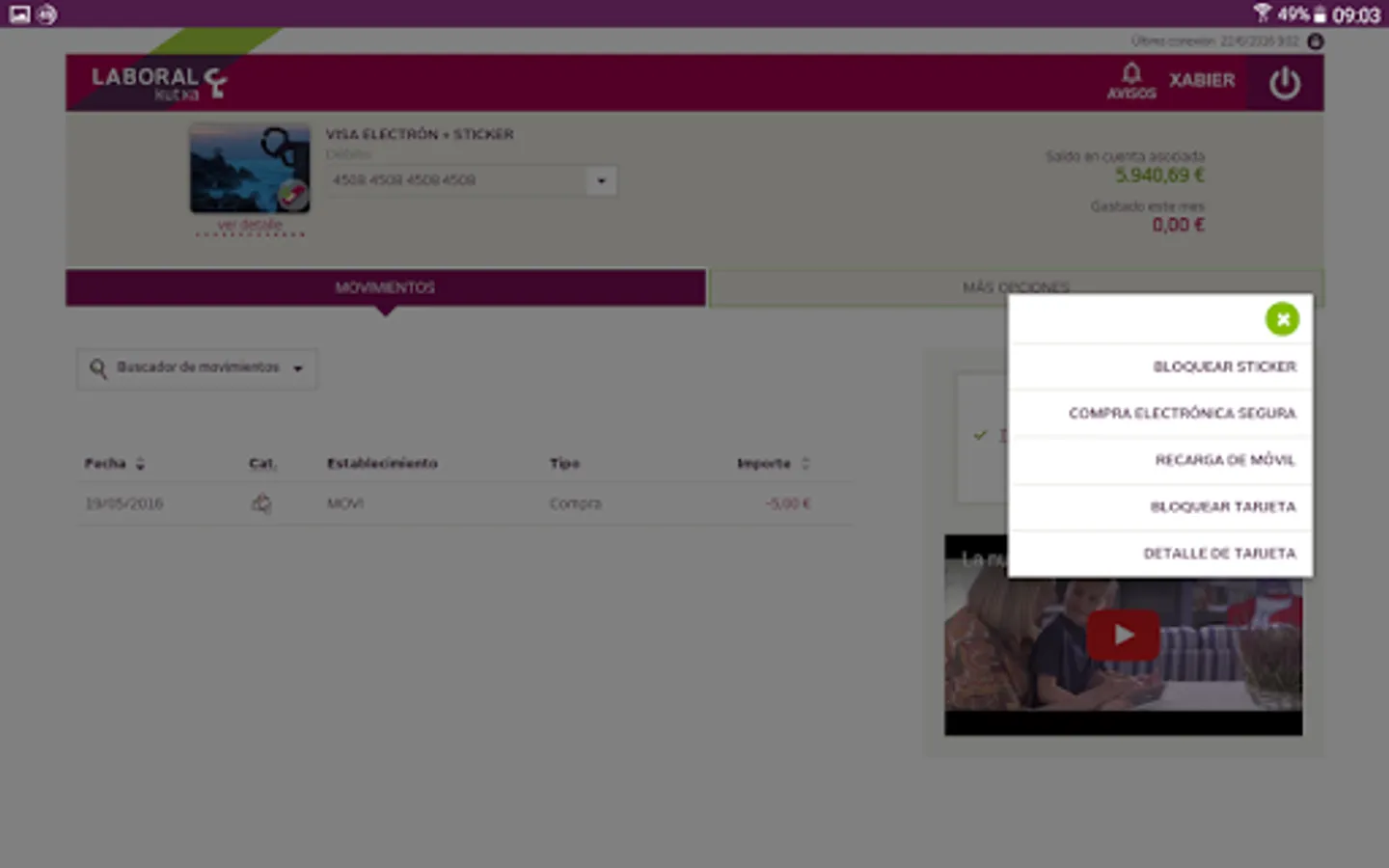Click the 5.940,69 € balance
This screenshot has height=868, width=1389.
tap(1159, 176)
